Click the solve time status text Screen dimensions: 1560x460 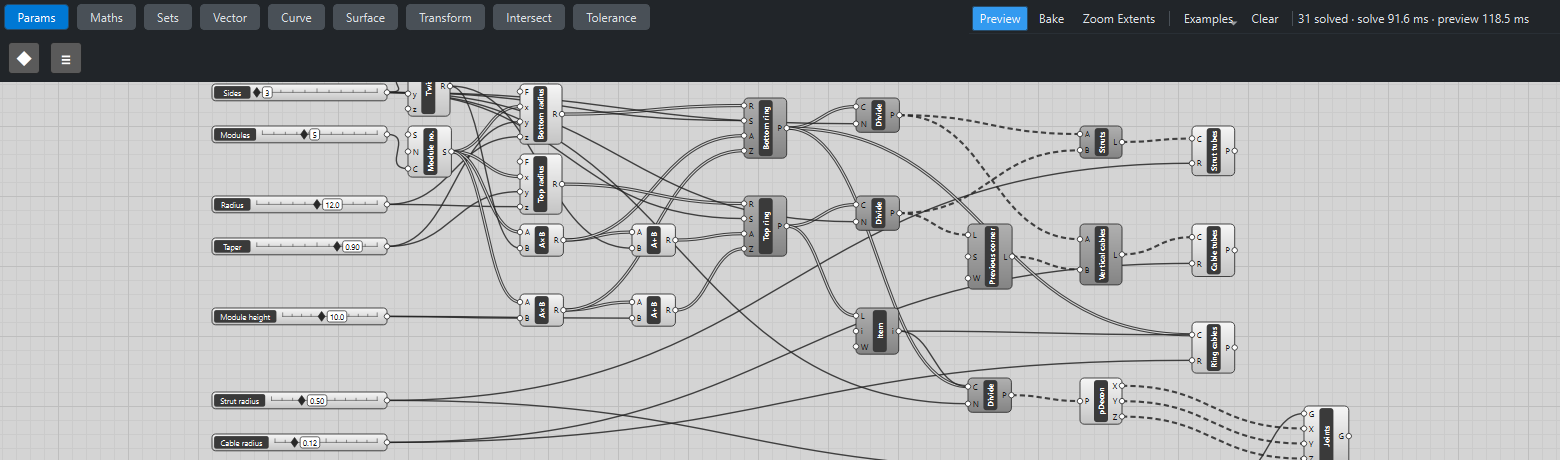[1414, 19]
